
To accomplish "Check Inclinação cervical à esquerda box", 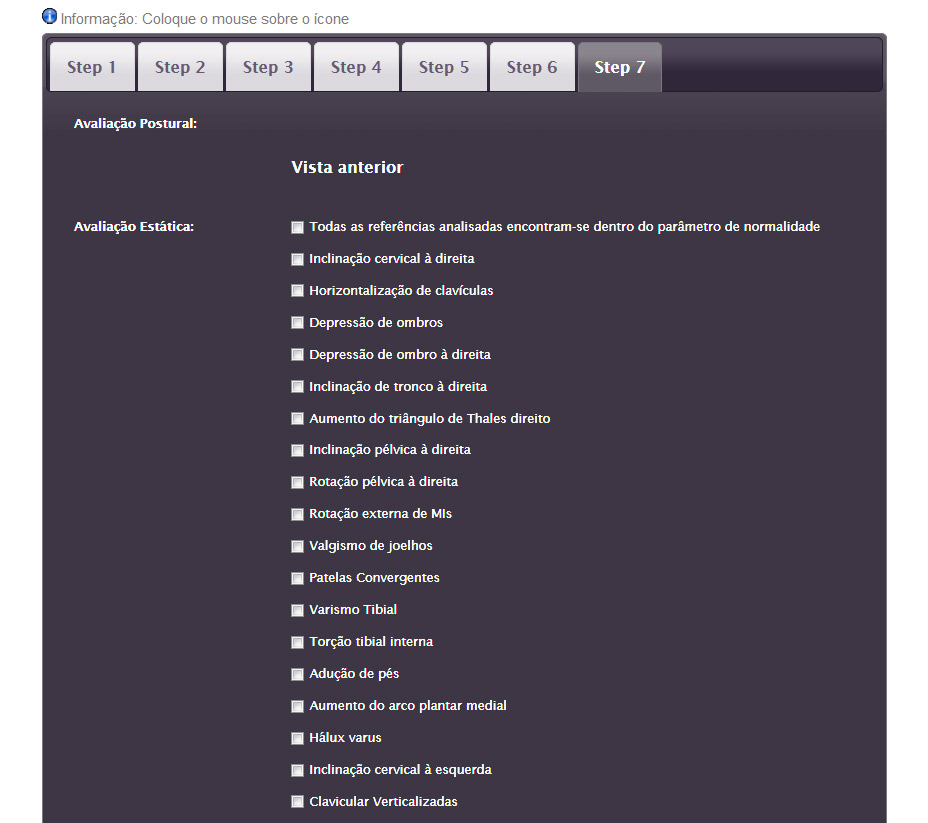I will [298, 770].
